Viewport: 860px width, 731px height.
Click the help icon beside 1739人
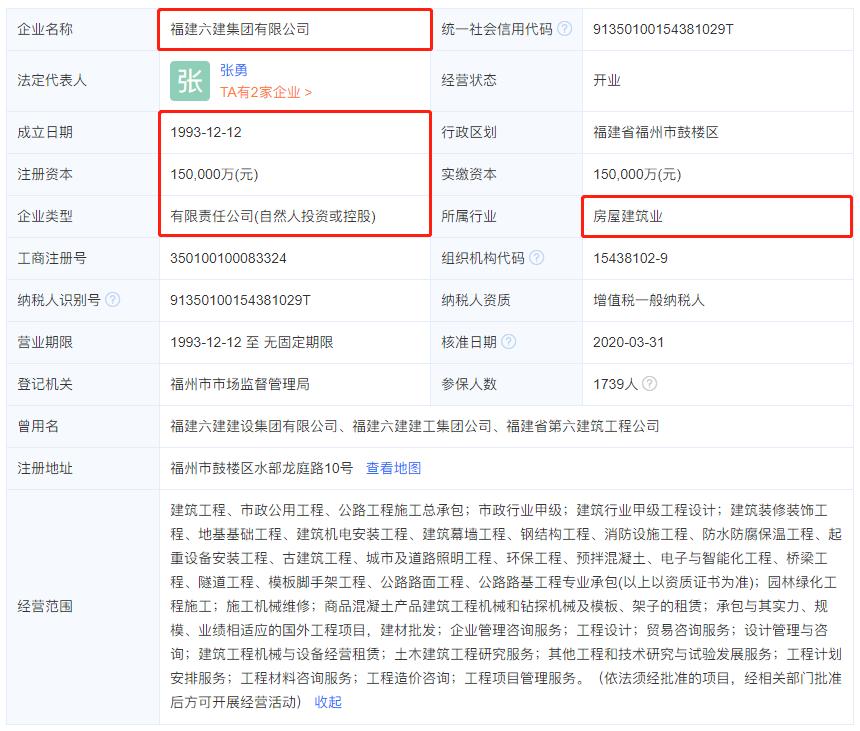(649, 383)
